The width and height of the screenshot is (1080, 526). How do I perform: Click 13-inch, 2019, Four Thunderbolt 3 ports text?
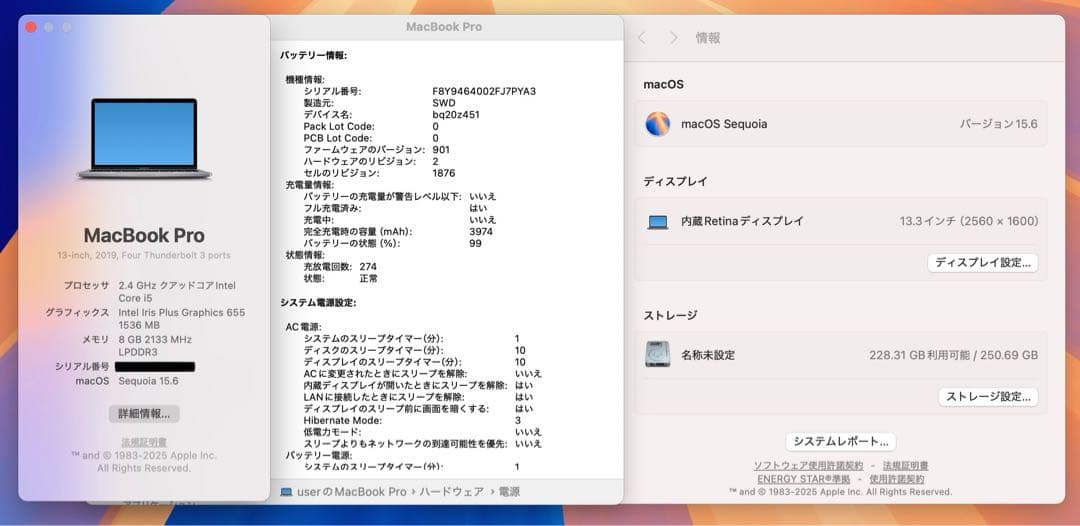[144, 255]
